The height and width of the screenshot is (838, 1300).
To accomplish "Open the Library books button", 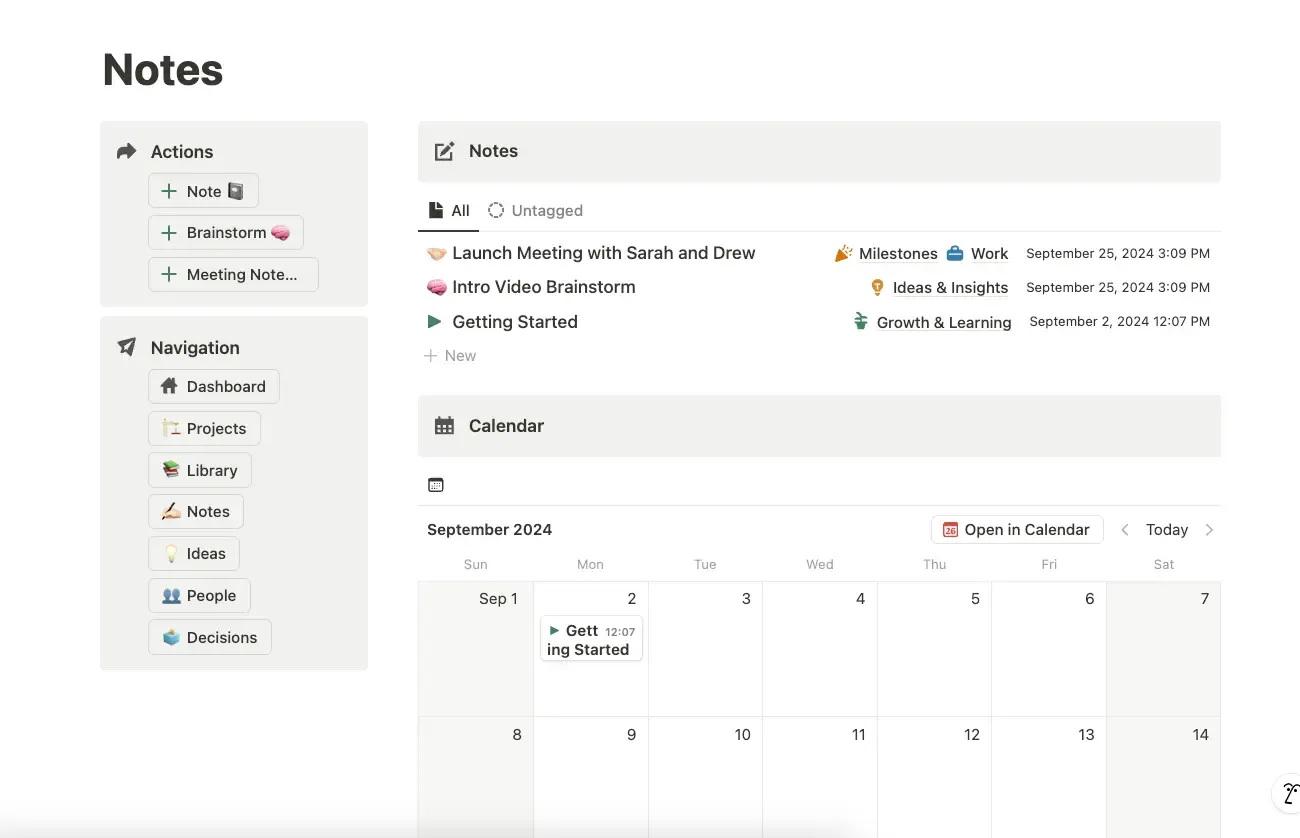I will coord(199,470).
